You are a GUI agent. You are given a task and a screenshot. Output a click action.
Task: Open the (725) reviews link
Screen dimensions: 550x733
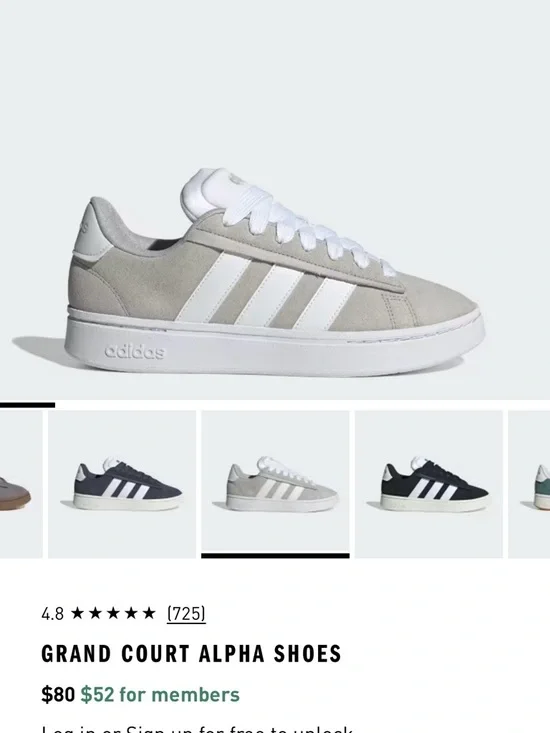click(x=186, y=613)
